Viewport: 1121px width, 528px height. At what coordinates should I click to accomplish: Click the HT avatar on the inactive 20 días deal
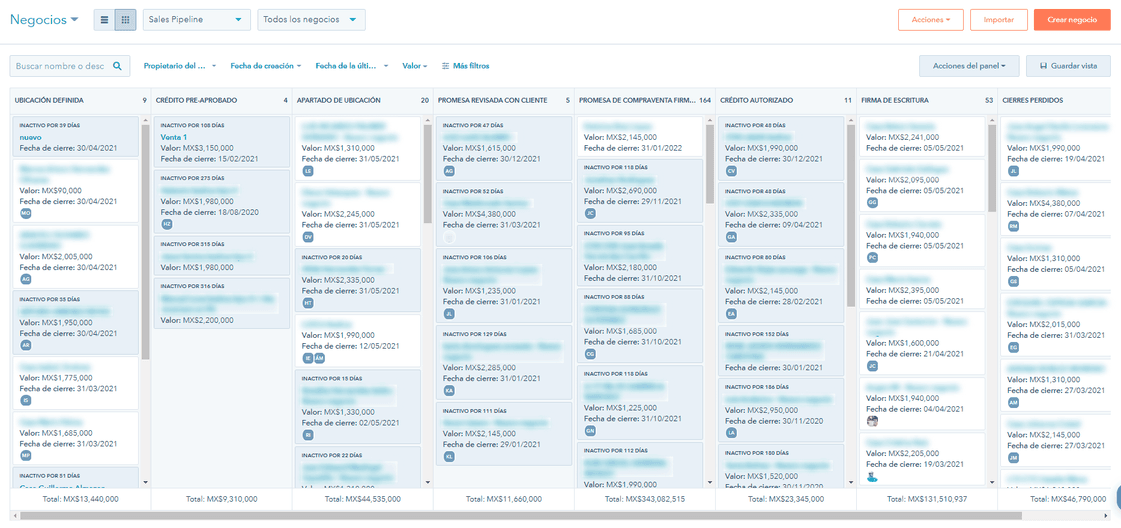pos(308,303)
